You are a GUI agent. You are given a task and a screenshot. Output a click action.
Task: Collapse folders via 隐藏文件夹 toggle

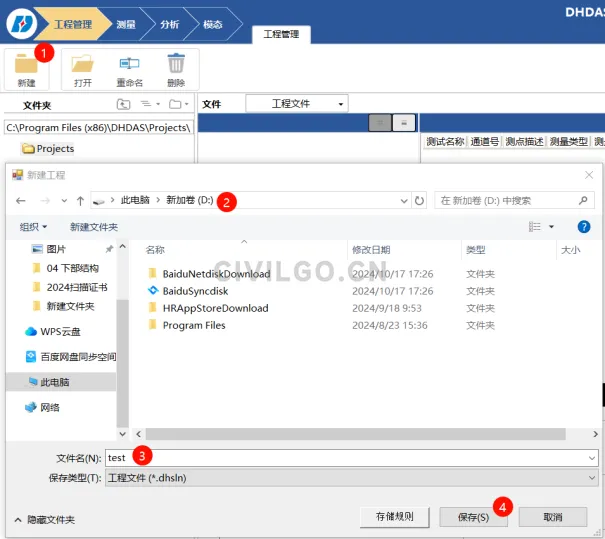click(44, 519)
